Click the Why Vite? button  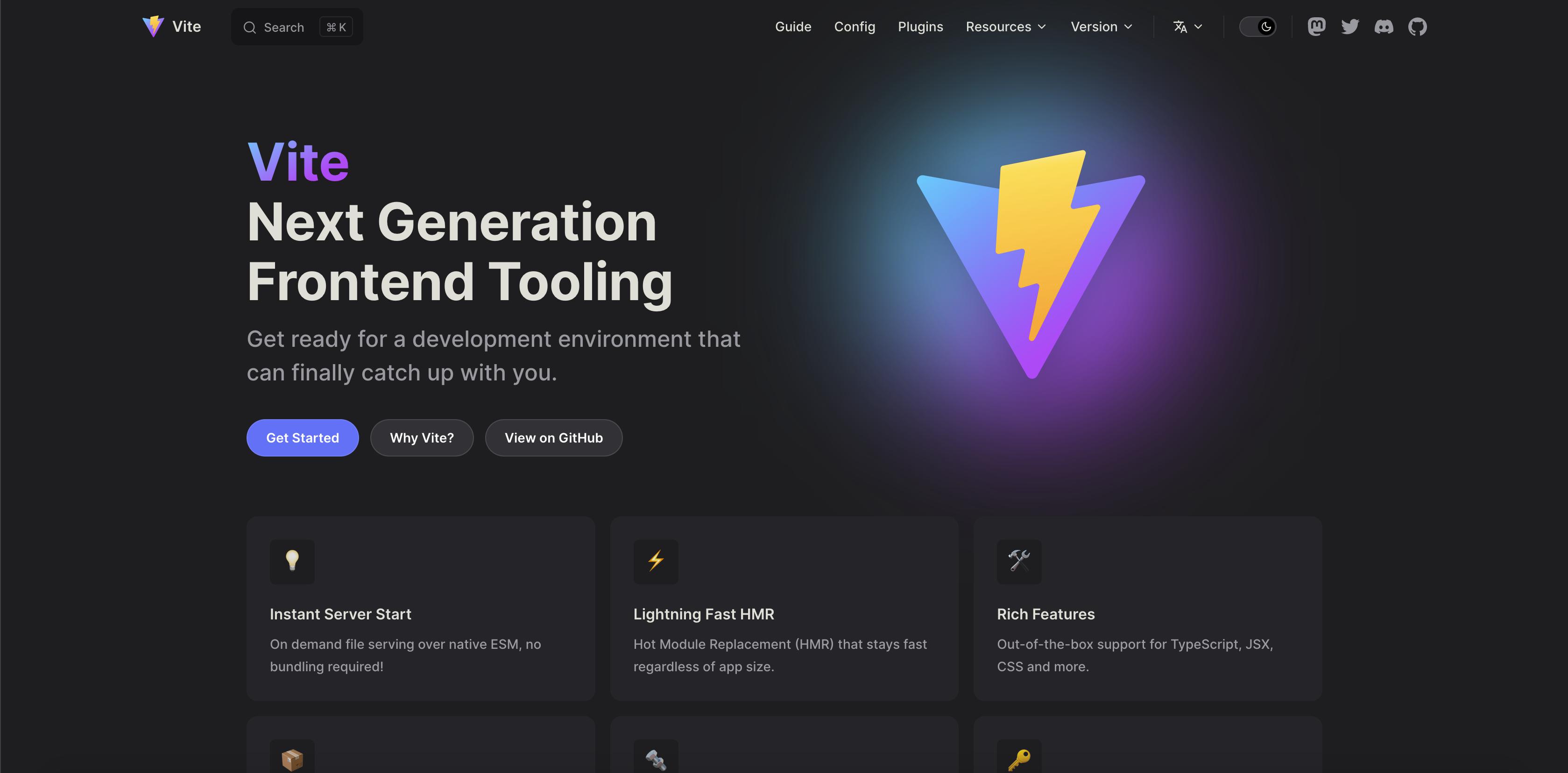pos(422,438)
